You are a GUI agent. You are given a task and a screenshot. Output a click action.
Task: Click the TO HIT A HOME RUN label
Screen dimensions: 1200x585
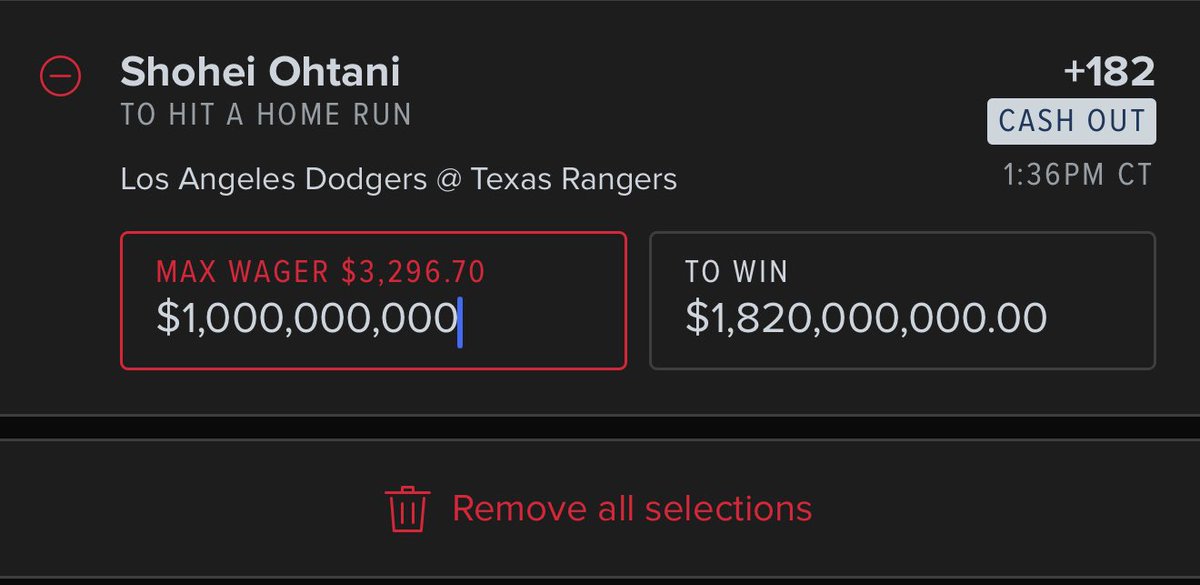(x=266, y=115)
